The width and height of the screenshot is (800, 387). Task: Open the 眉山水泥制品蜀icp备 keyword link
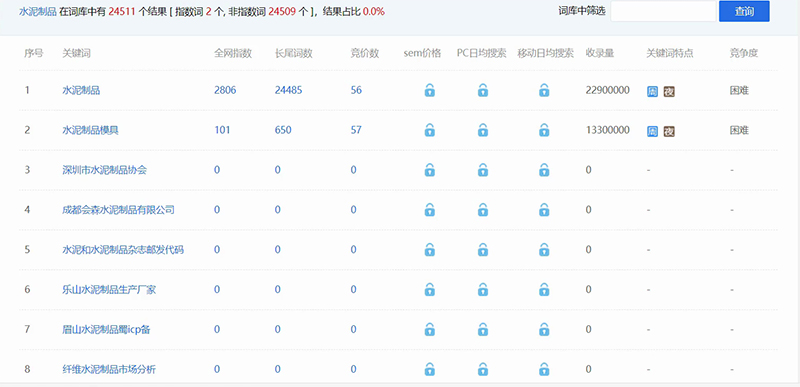click(x=106, y=329)
